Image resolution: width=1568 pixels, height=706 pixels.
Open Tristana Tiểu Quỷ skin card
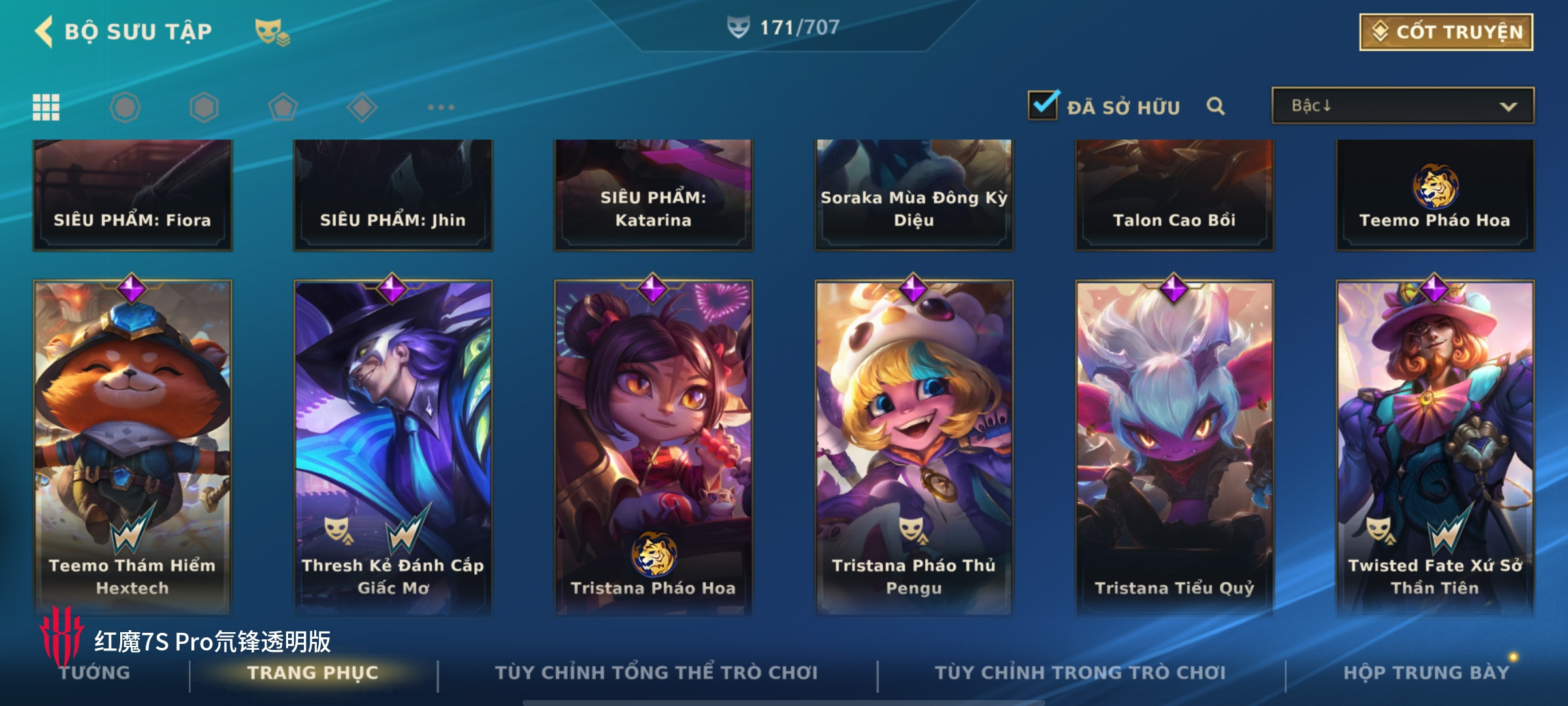pos(1174,447)
